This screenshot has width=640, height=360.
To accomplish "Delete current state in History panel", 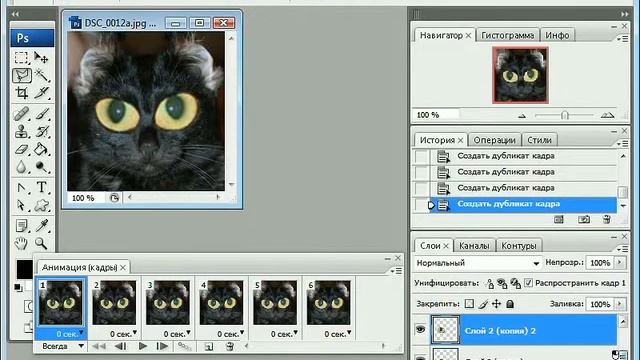I will pyautogui.click(x=607, y=220).
